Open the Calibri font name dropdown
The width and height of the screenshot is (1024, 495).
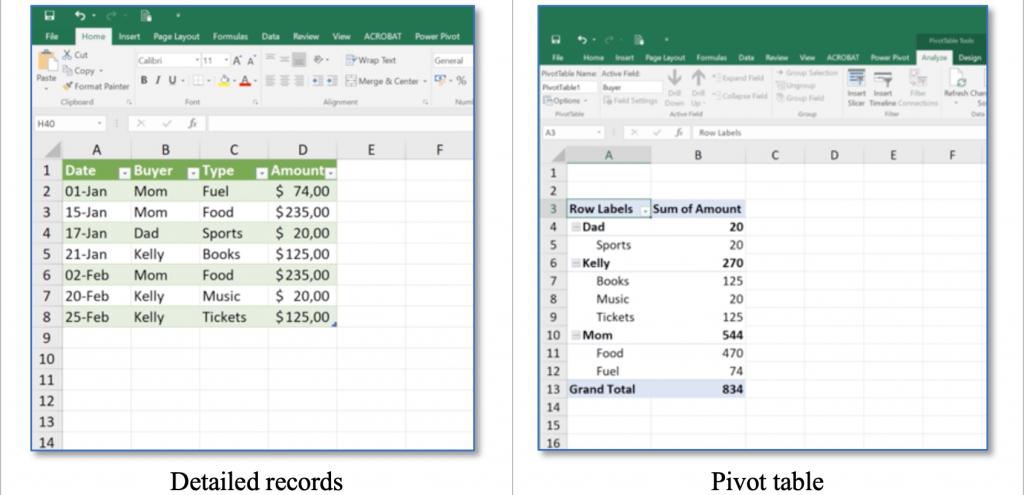click(197, 60)
